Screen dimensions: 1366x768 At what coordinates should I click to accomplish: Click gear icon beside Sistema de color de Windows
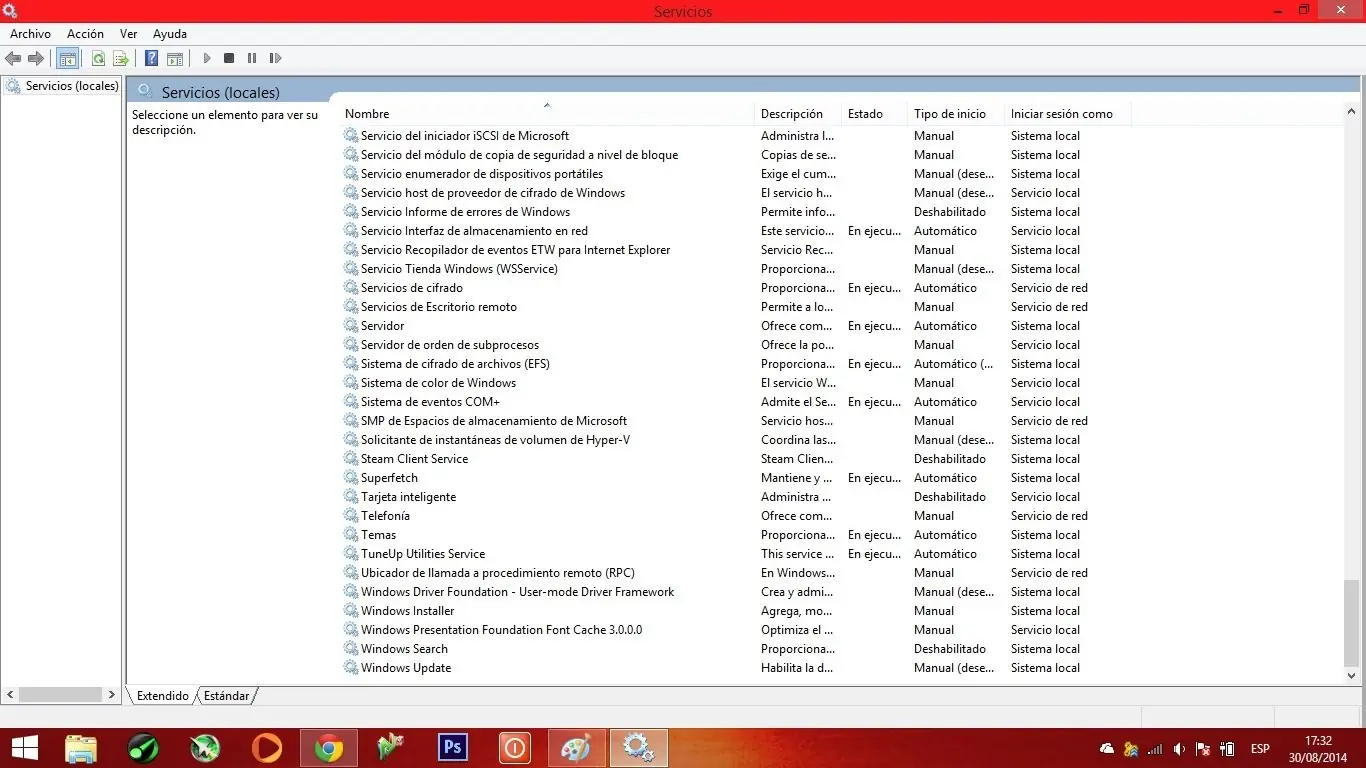(x=351, y=383)
